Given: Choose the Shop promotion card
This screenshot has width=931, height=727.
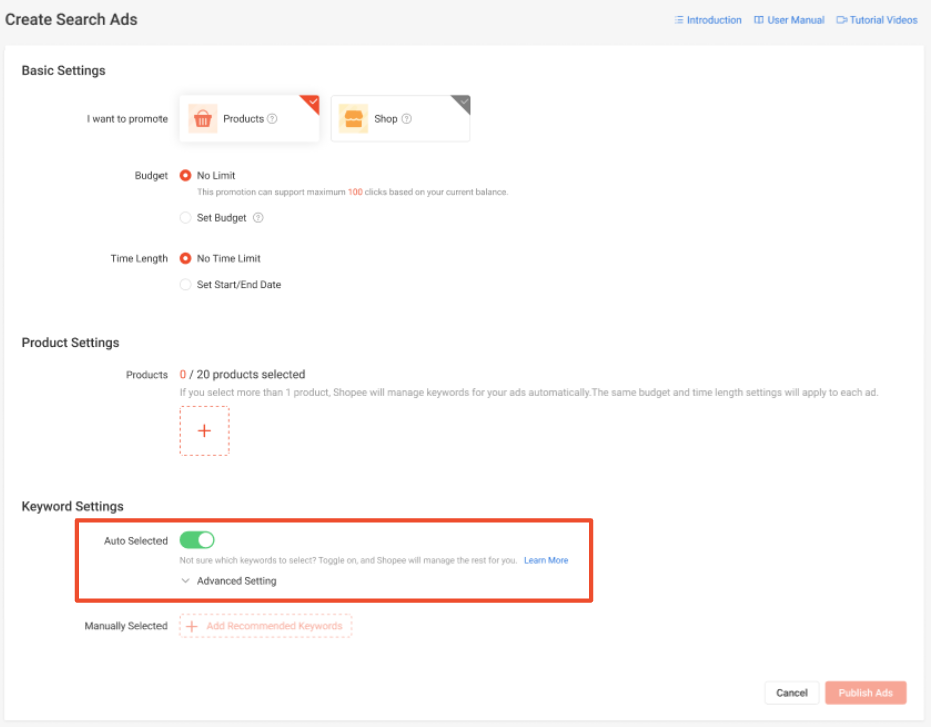Looking at the screenshot, I should tap(400, 118).
